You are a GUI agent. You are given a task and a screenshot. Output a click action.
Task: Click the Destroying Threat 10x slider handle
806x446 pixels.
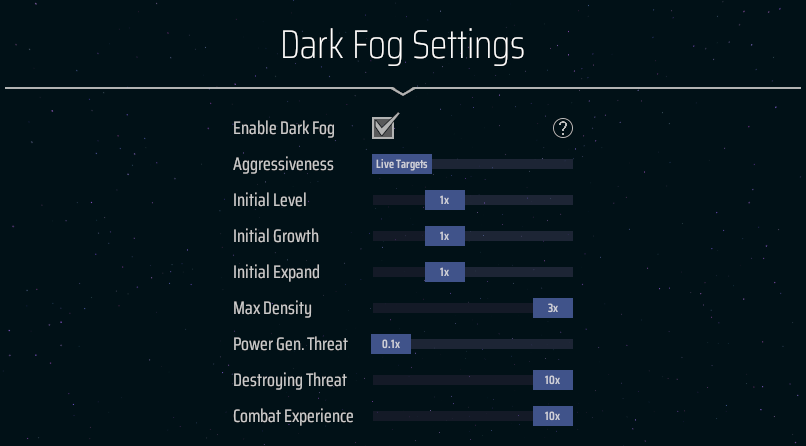click(x=552, y=380)
